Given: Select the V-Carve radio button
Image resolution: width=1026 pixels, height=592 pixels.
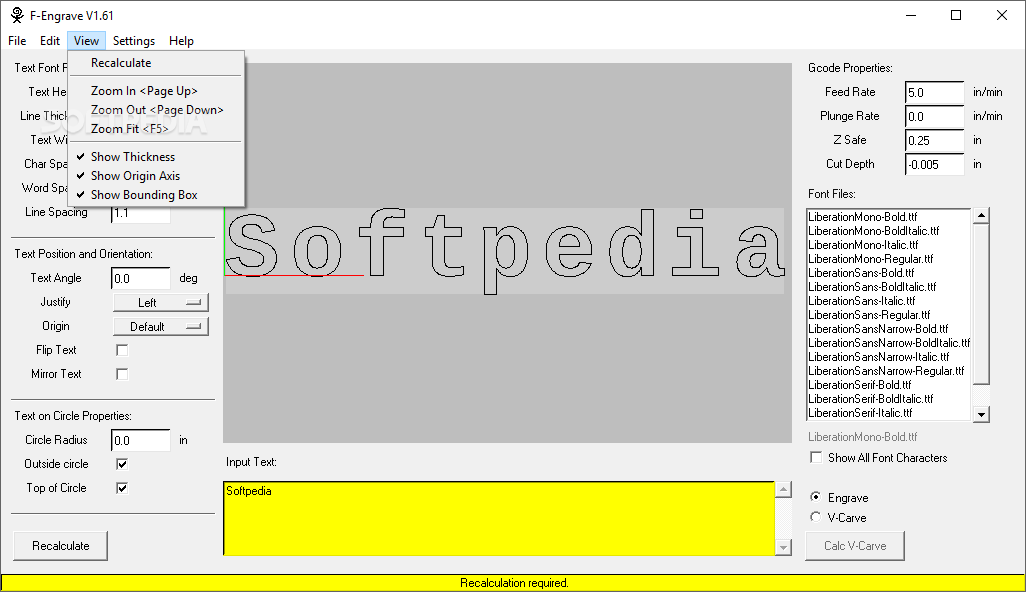Looking at the screenshot, I should click(815, 517).
